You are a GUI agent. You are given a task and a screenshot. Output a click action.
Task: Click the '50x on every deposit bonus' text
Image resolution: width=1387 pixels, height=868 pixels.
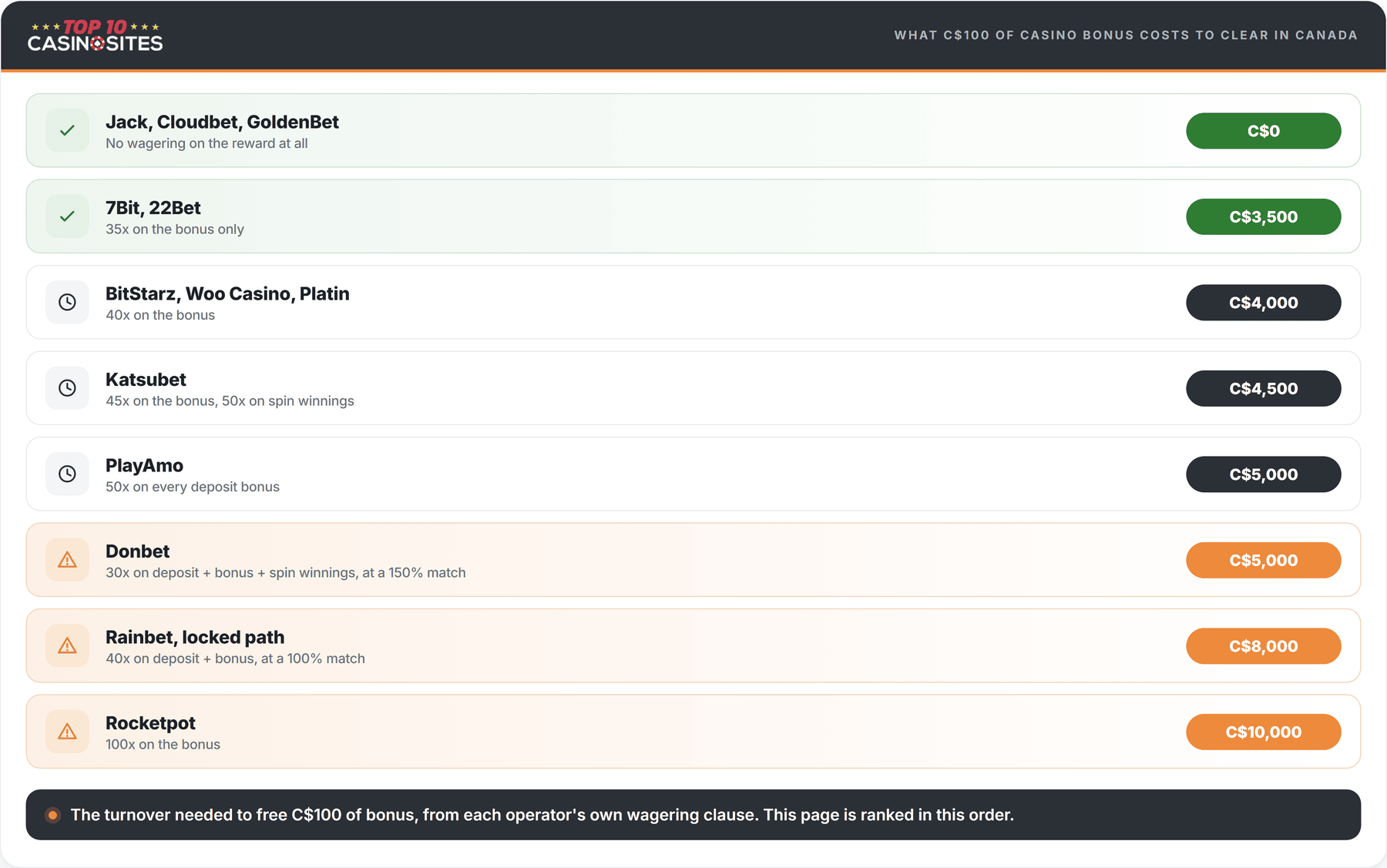pyautogui.click(x=193, y=487)
